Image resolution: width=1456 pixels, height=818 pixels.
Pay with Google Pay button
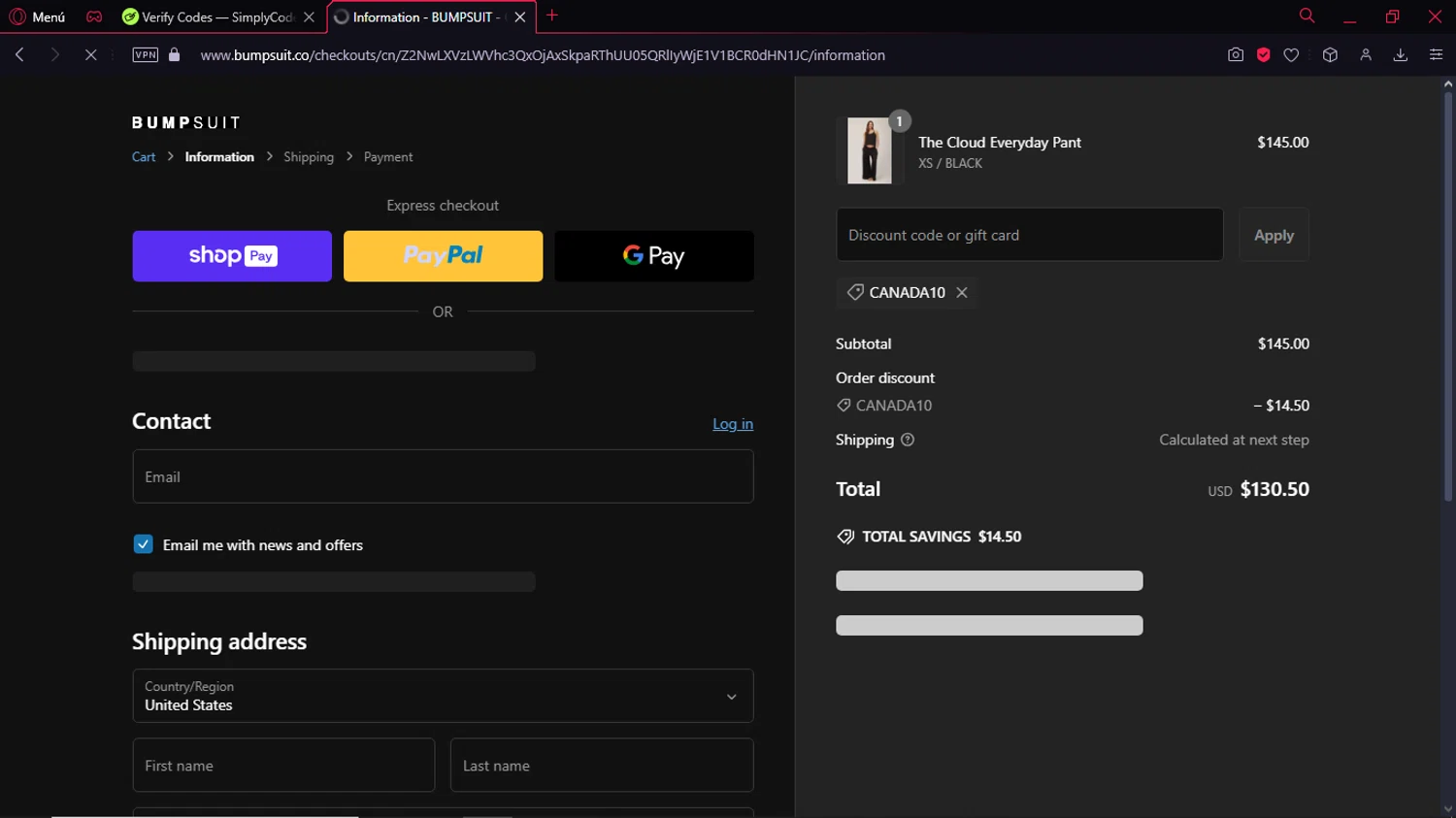[654, 256]
